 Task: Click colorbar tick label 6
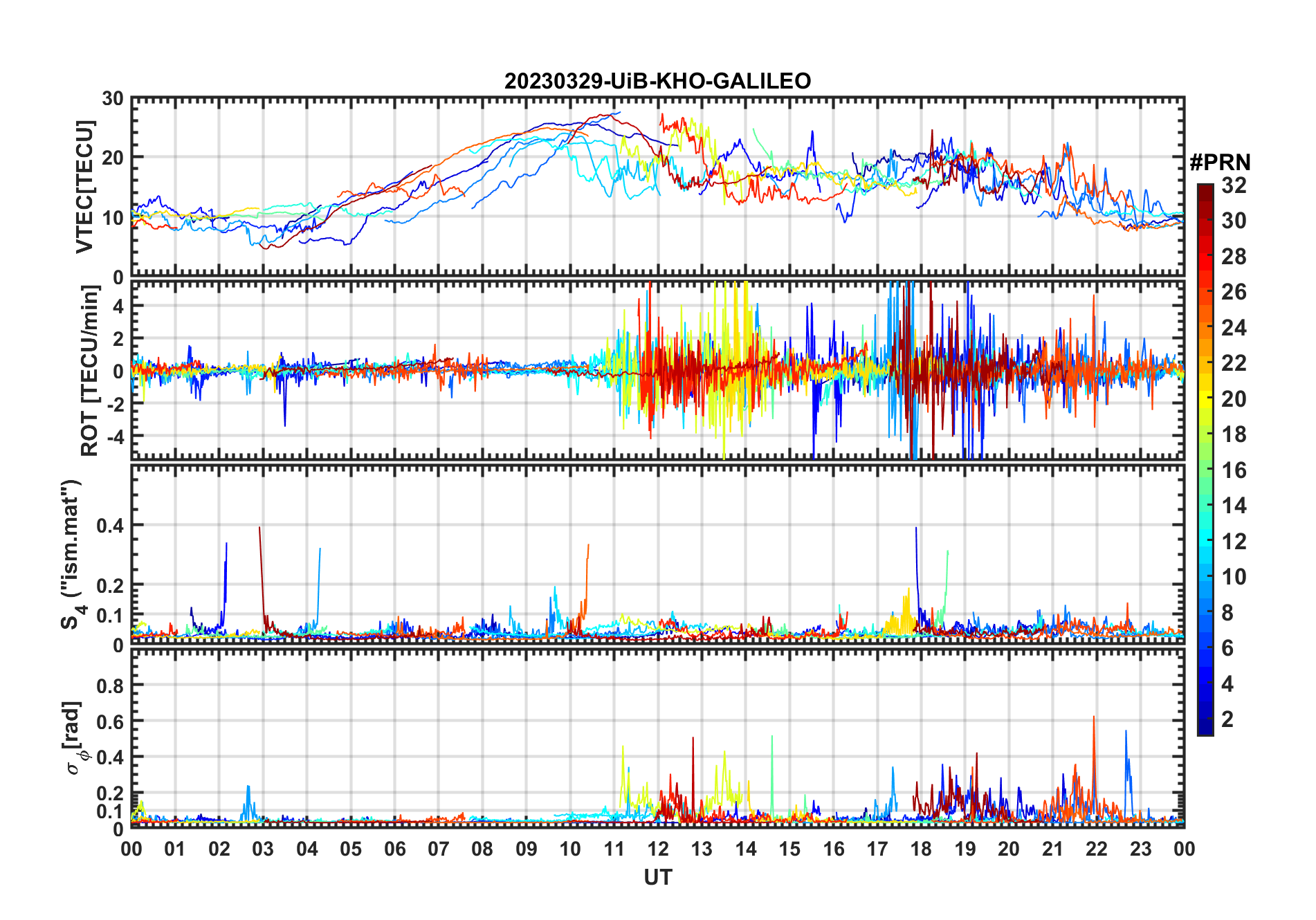pyautogui.click(x=1227, y=648)
